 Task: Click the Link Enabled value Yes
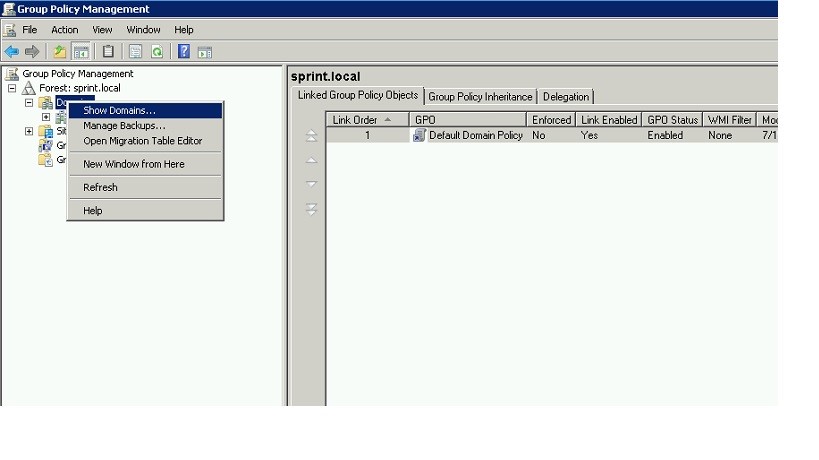coord(589,135)
